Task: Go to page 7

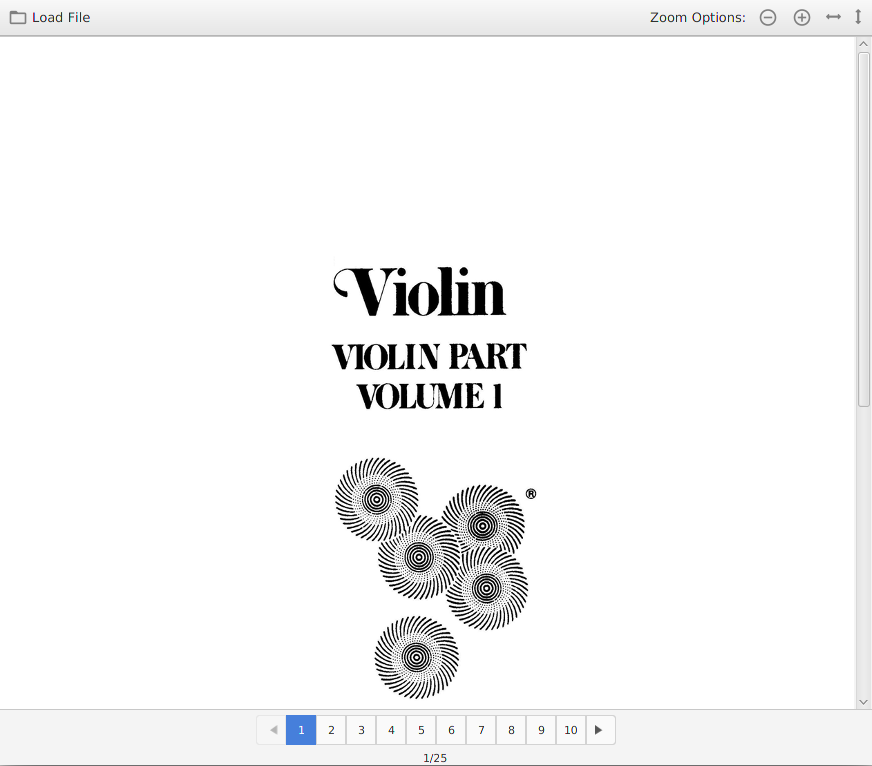Action: pyautogui.click(x=481, y=730)
